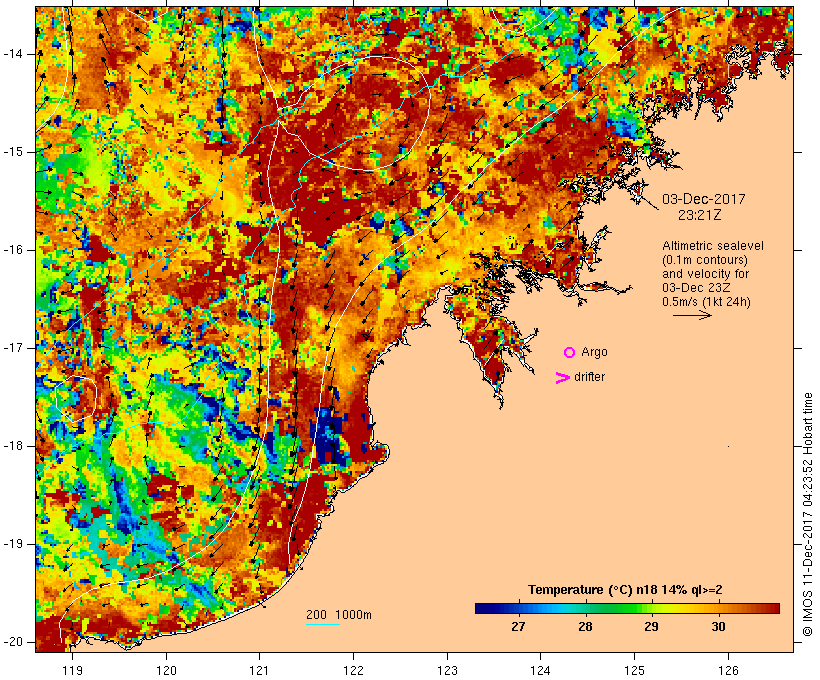Click the latitude axis label -15
Viewport: 820px width, 680px height.
[13, 152]
